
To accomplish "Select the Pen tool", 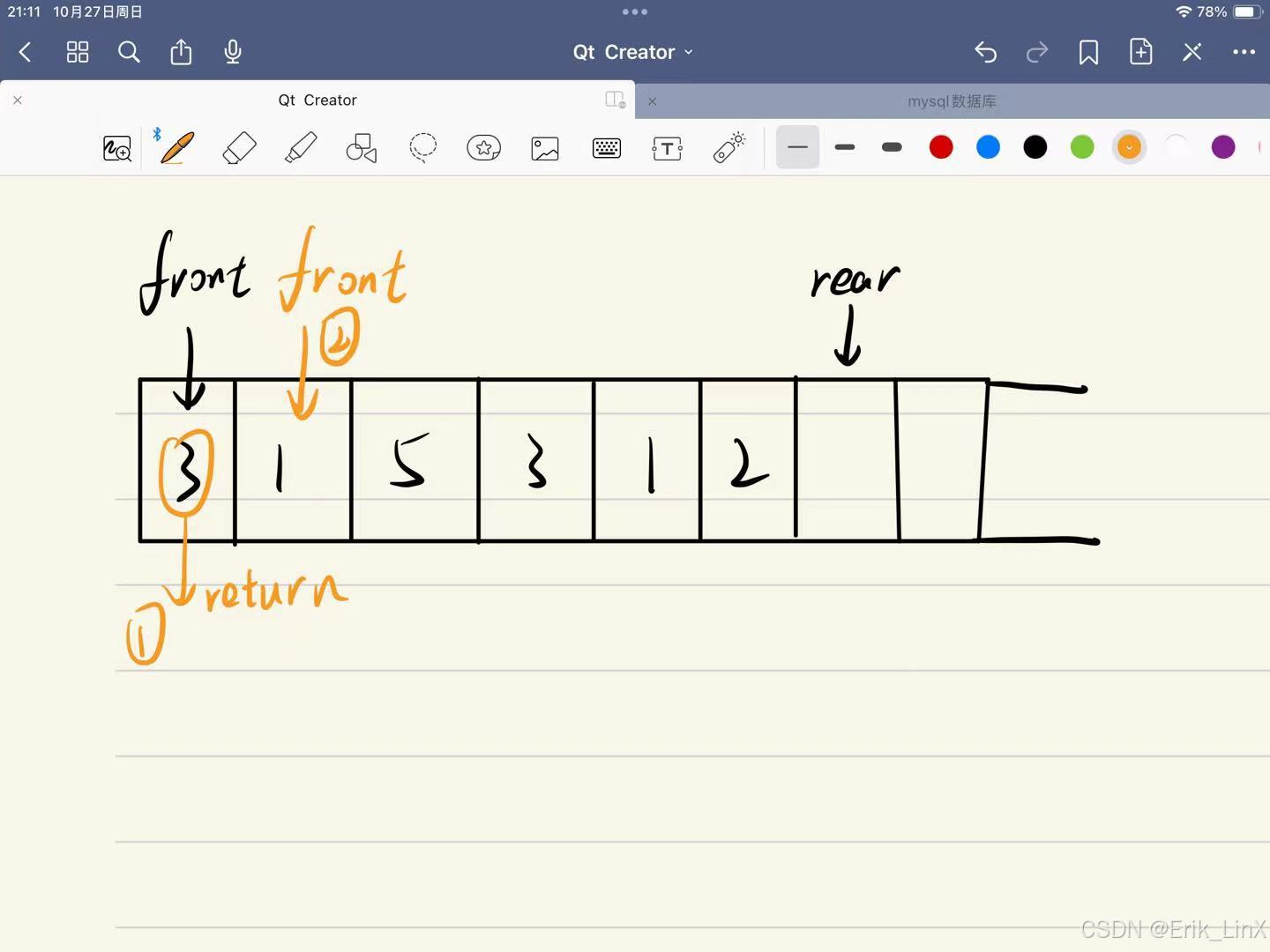I will point(176,147).
